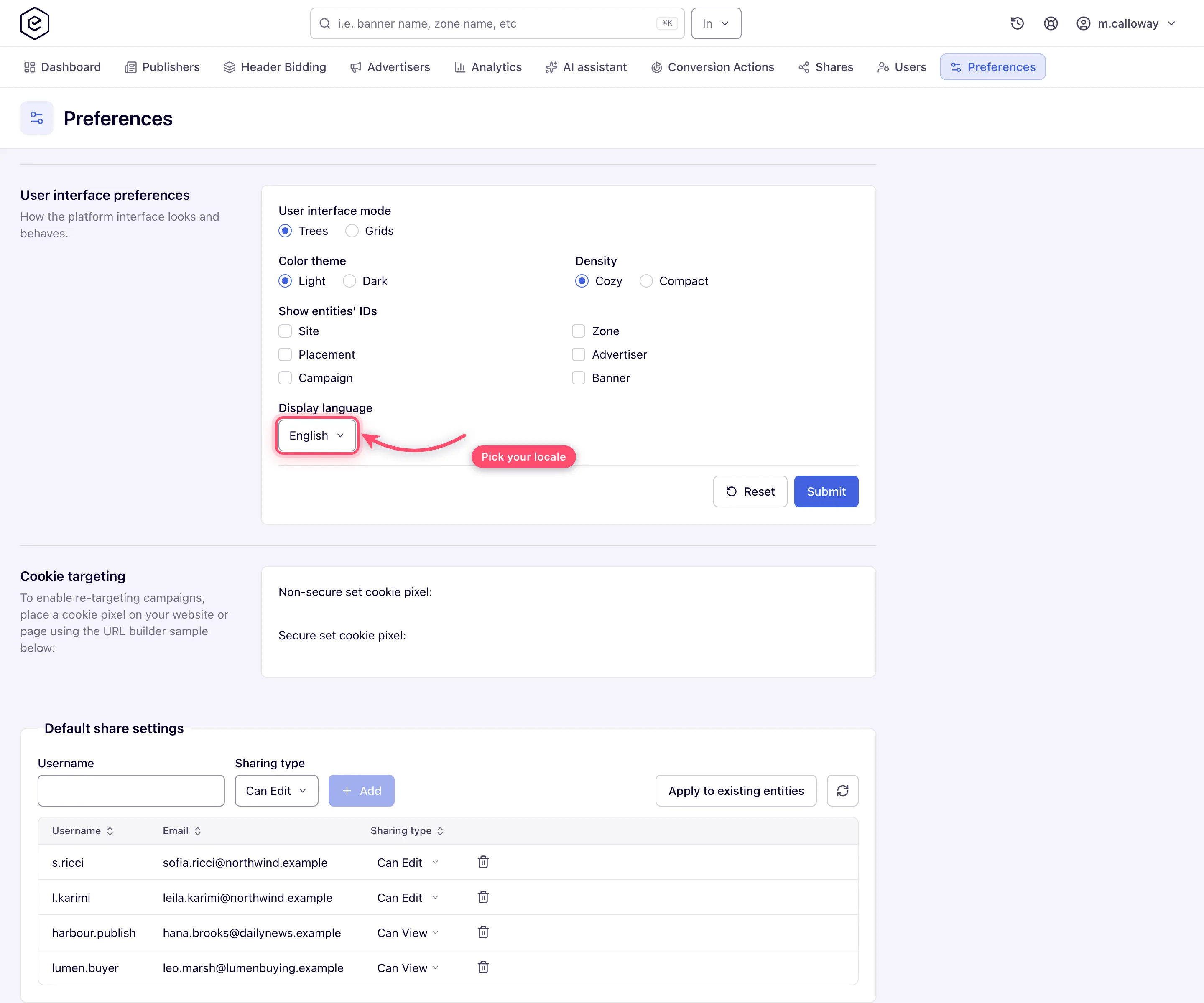1204x1003 pixels.
Task: Click the hexagon app logo
Action: (x=34, y=23)
